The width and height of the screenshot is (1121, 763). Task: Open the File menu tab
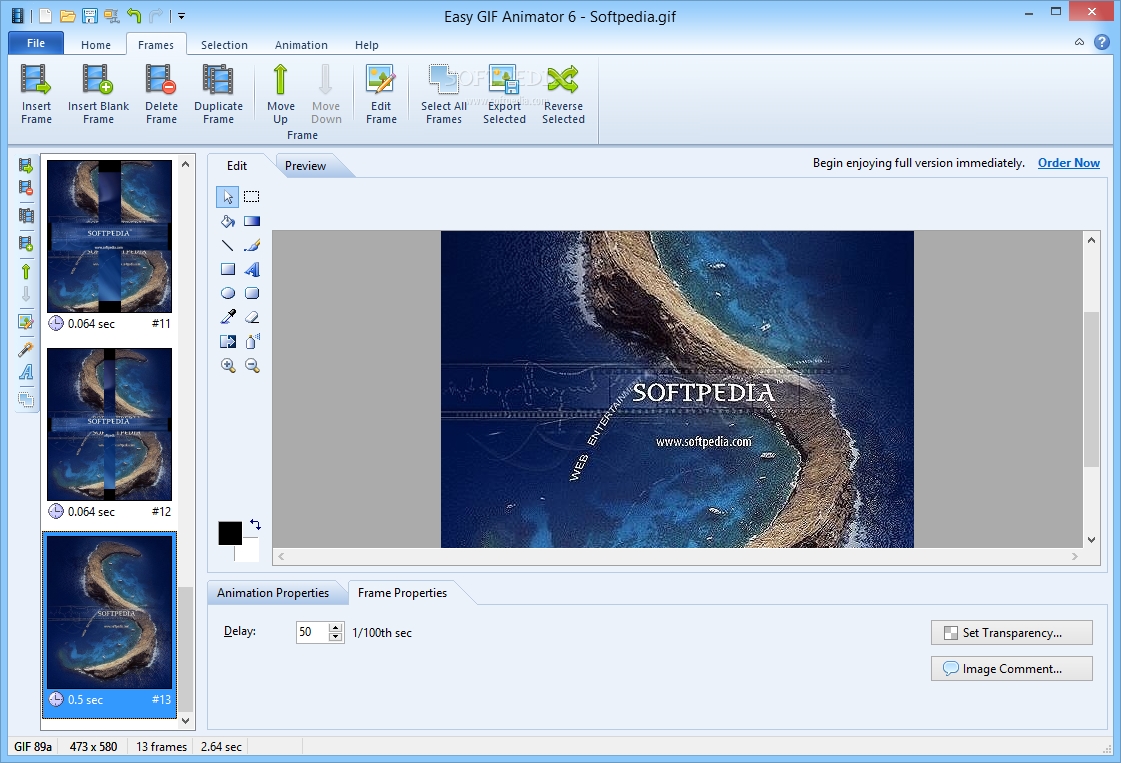[36, 43]
